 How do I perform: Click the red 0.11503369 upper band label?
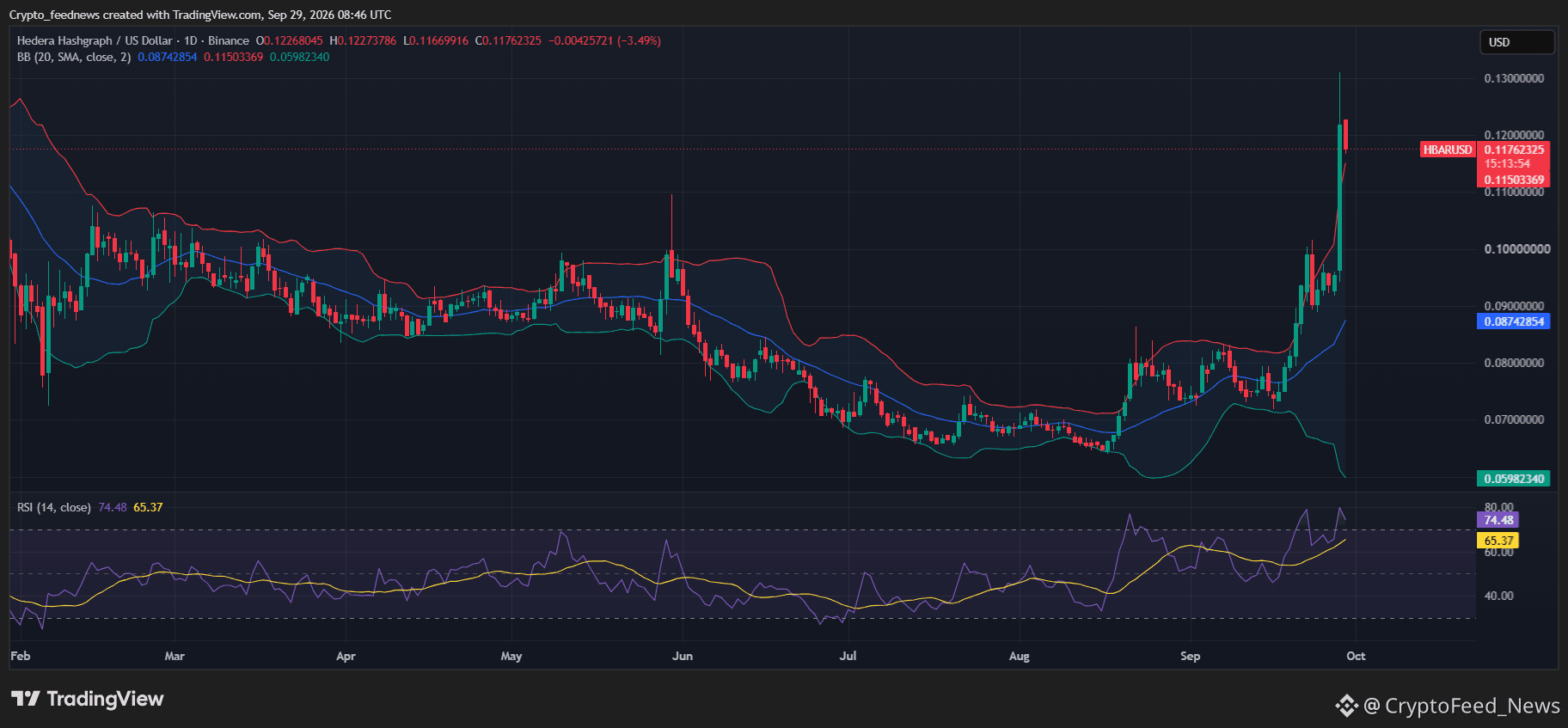1514,180
